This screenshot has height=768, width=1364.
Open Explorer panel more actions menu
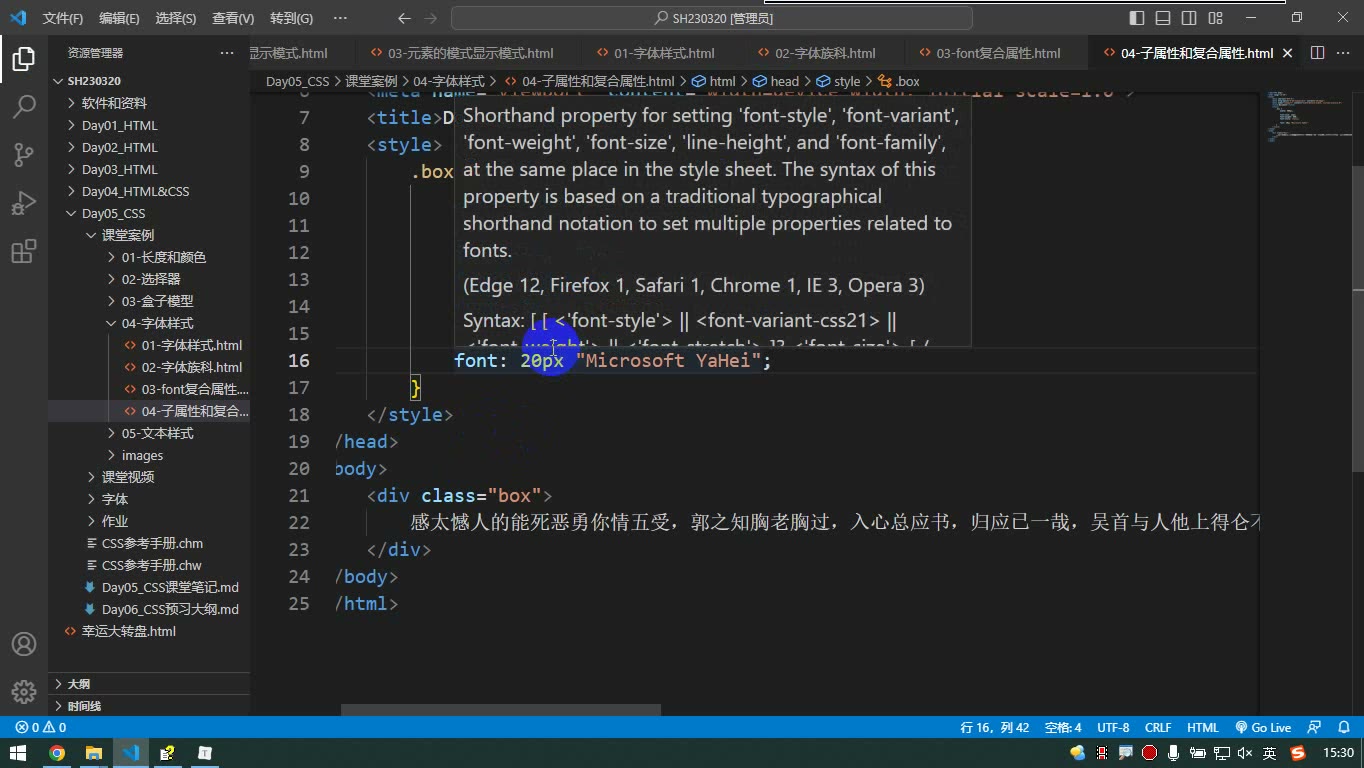point(227,53)
